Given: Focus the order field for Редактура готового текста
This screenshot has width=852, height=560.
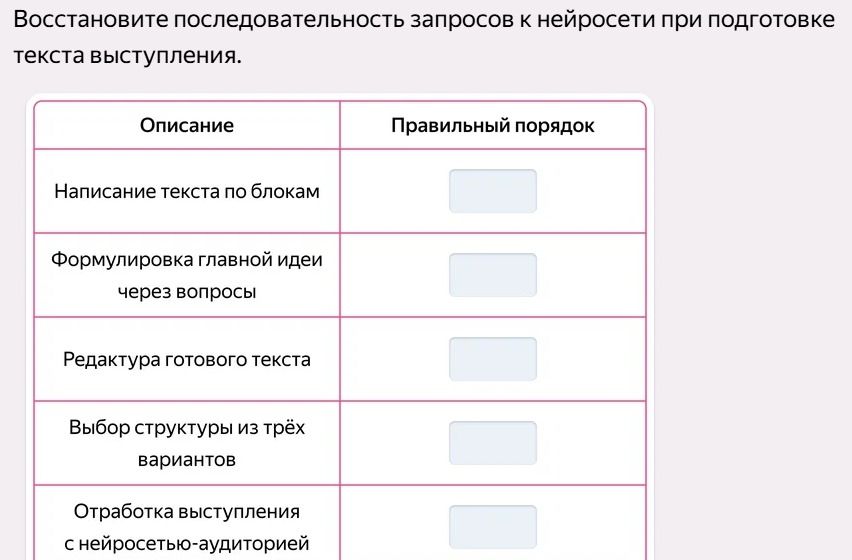Looking at the screenshot, I should 493,359.
